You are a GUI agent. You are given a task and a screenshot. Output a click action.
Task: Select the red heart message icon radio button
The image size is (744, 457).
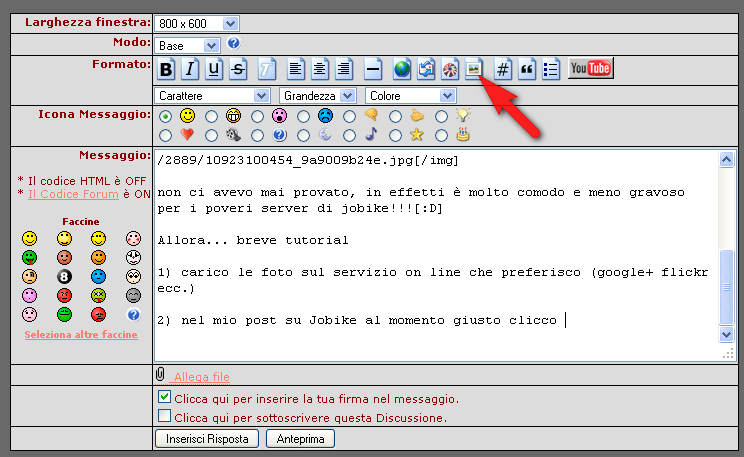pos(165,136)
